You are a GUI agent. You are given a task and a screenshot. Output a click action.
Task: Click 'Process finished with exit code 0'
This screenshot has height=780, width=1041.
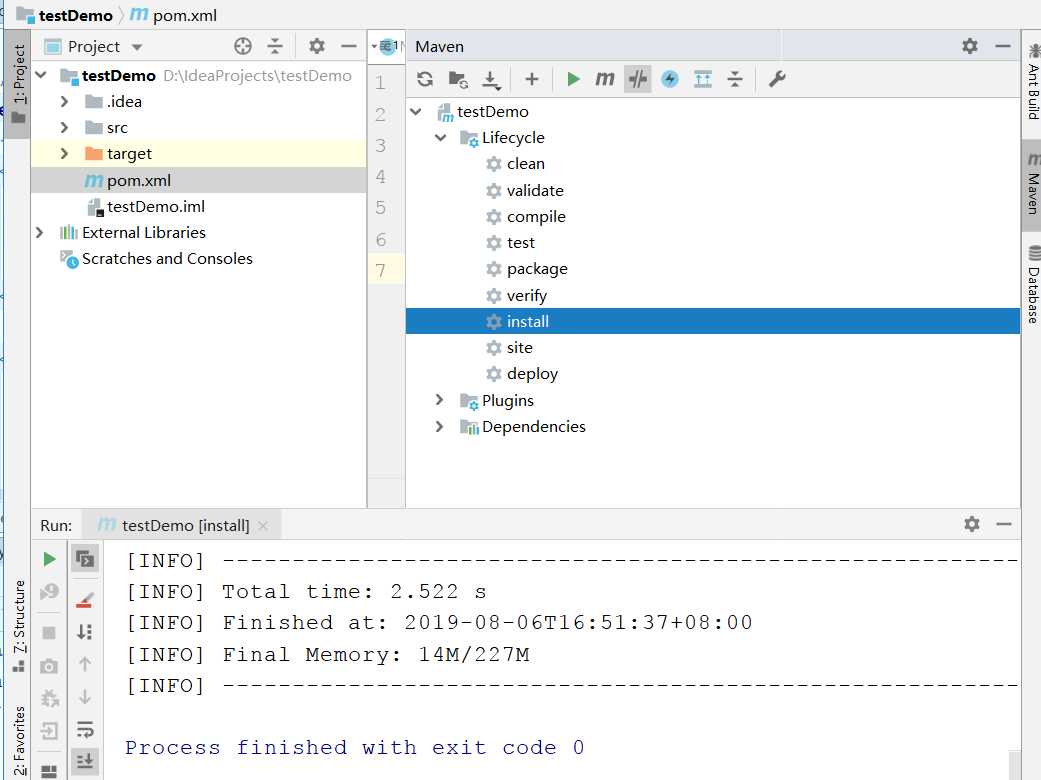355,747
